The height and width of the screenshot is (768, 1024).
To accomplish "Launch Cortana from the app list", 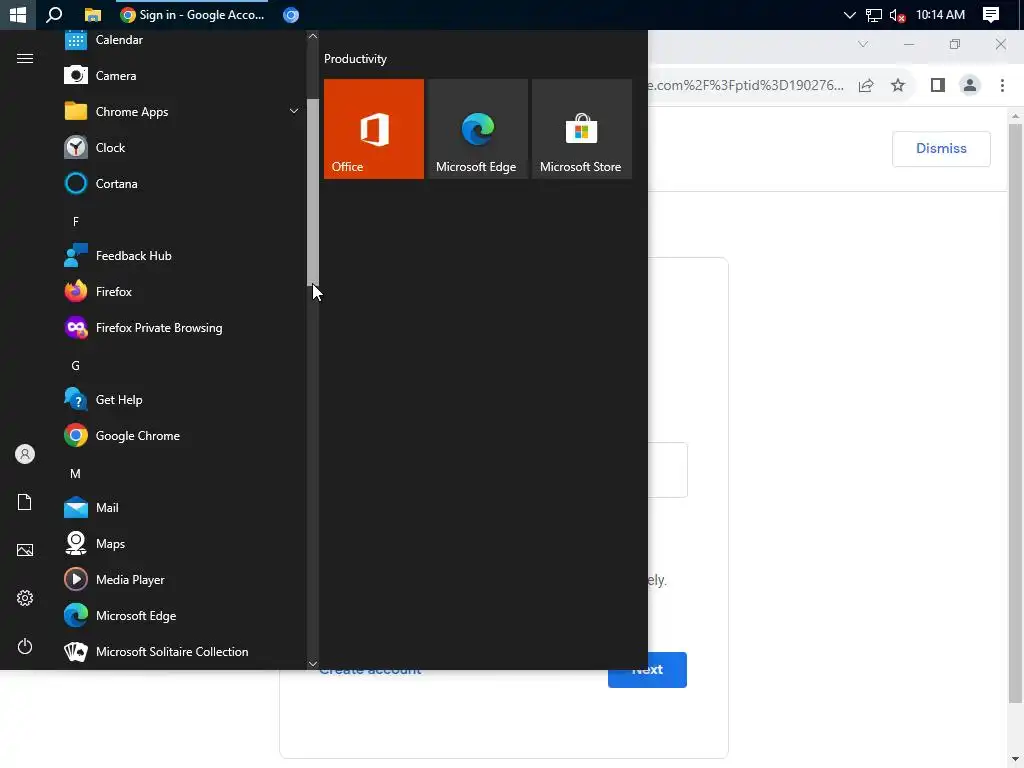I will click(183, 184).
